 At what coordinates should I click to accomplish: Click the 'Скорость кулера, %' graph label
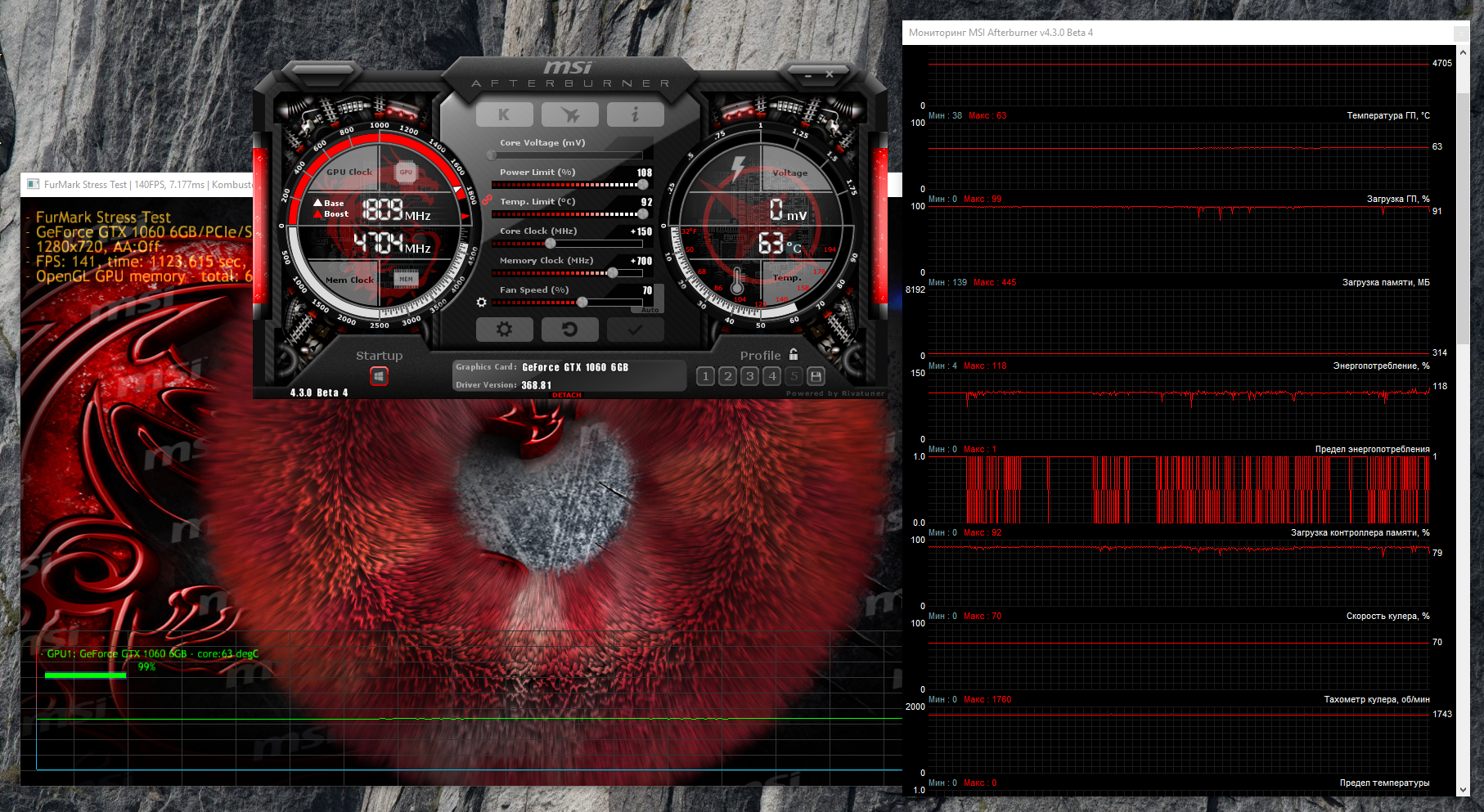point(1388,616)
